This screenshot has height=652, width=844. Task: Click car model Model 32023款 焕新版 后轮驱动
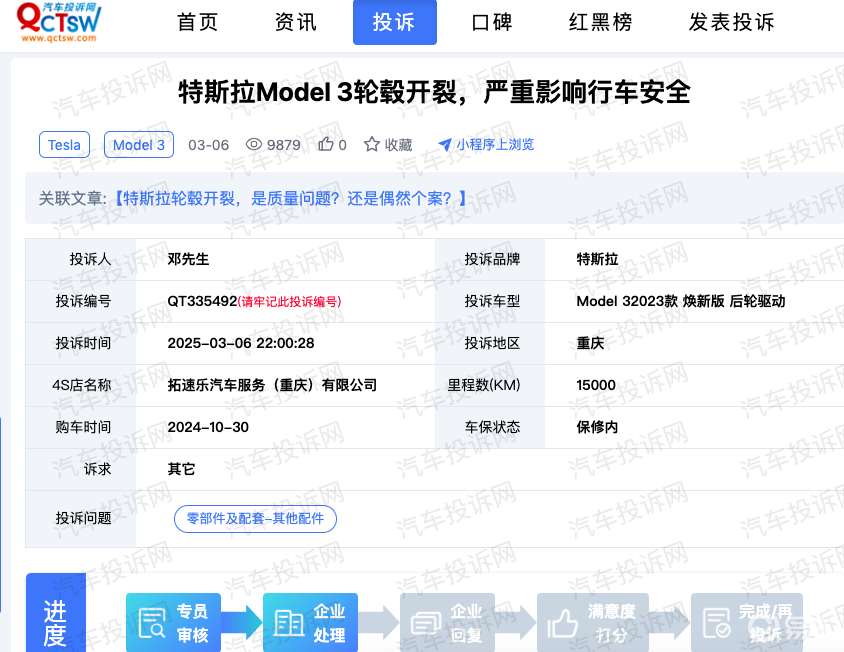tap(681, 301)
